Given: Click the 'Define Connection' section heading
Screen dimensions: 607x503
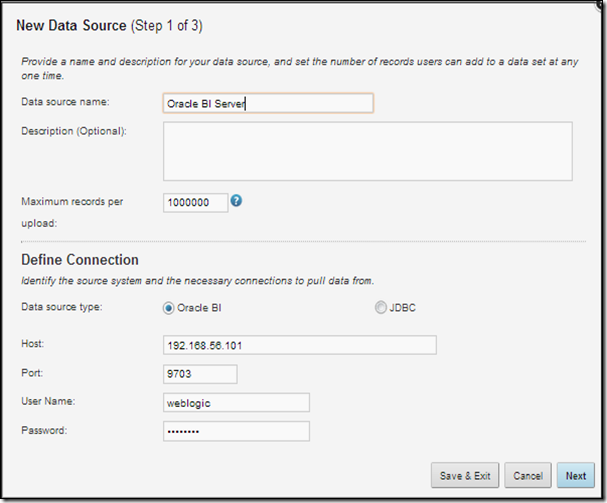Looking at the screenshot, I should (x=80, y=261).
